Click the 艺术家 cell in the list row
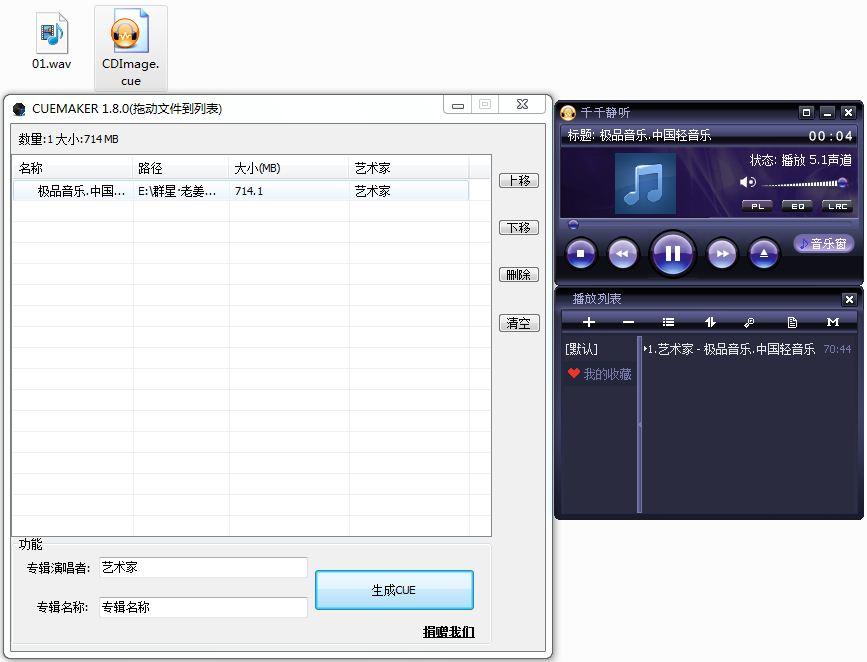Viewport: 867px width, 662px height. (x=373, y=191)
